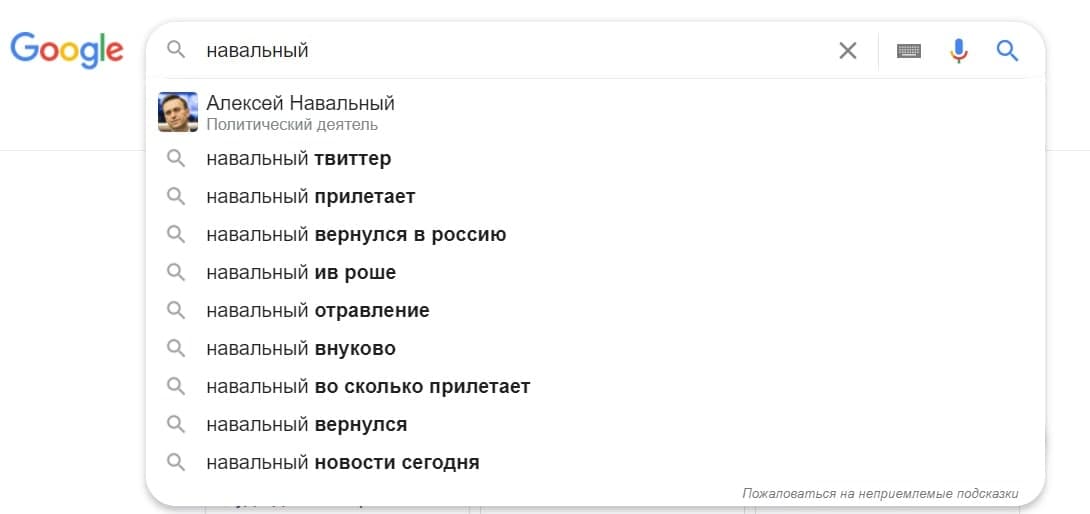
Task: Click inside the search box containing навальный
Action: pyautogui.click(x=514, y=51)
